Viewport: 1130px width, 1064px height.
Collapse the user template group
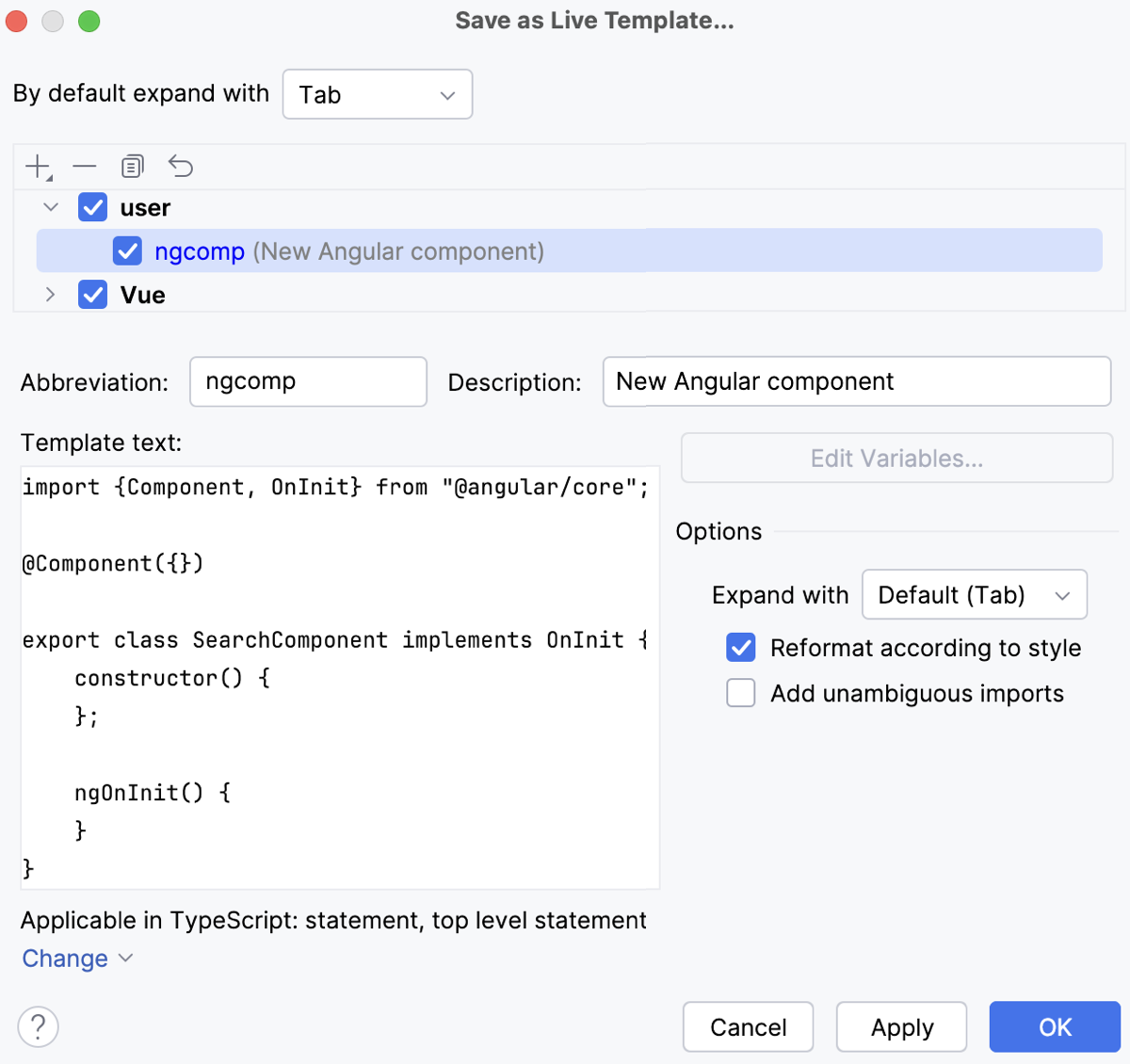pyautogui.click(x=51, y=207)
